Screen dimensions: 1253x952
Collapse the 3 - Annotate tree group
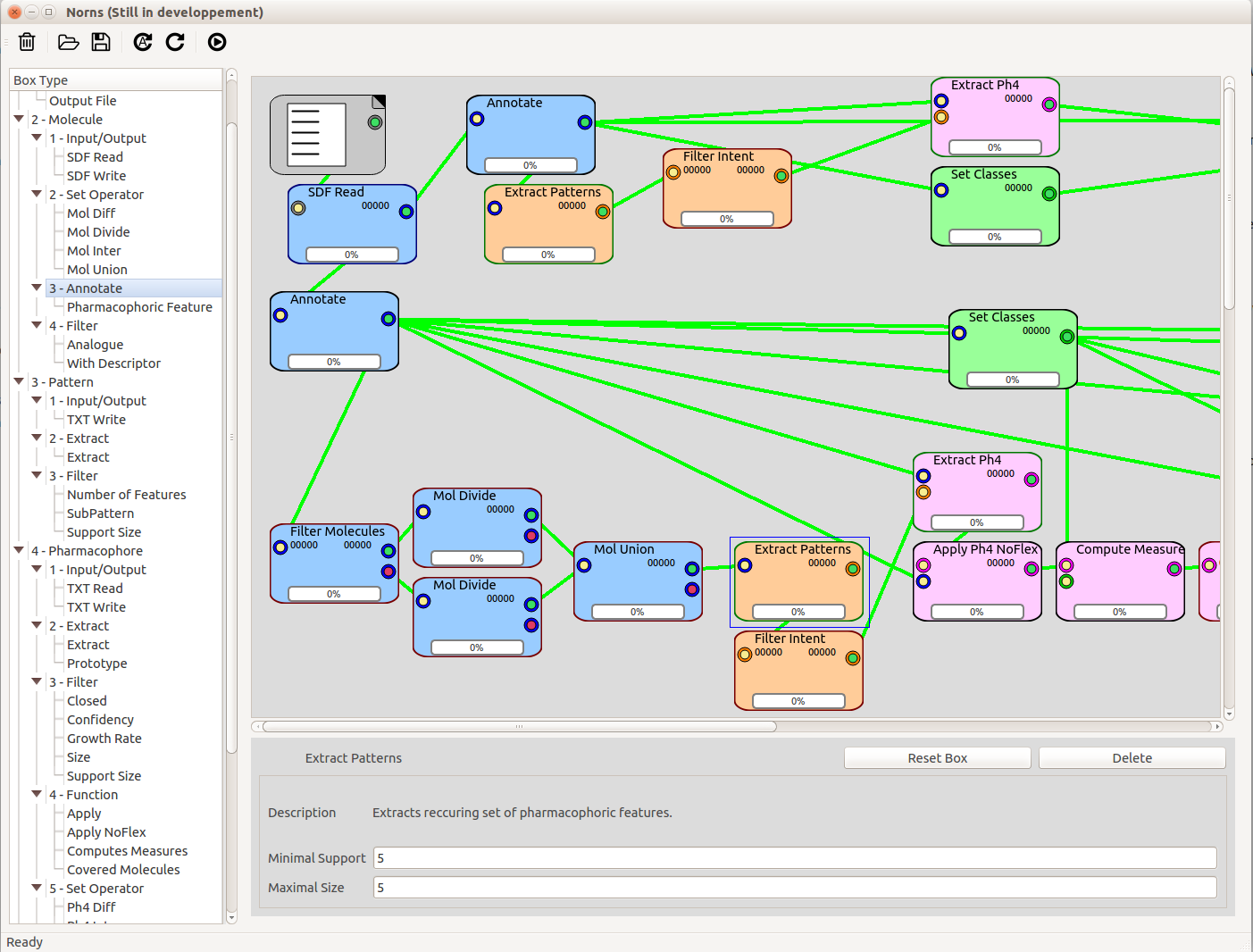click(x=37, y=288)
